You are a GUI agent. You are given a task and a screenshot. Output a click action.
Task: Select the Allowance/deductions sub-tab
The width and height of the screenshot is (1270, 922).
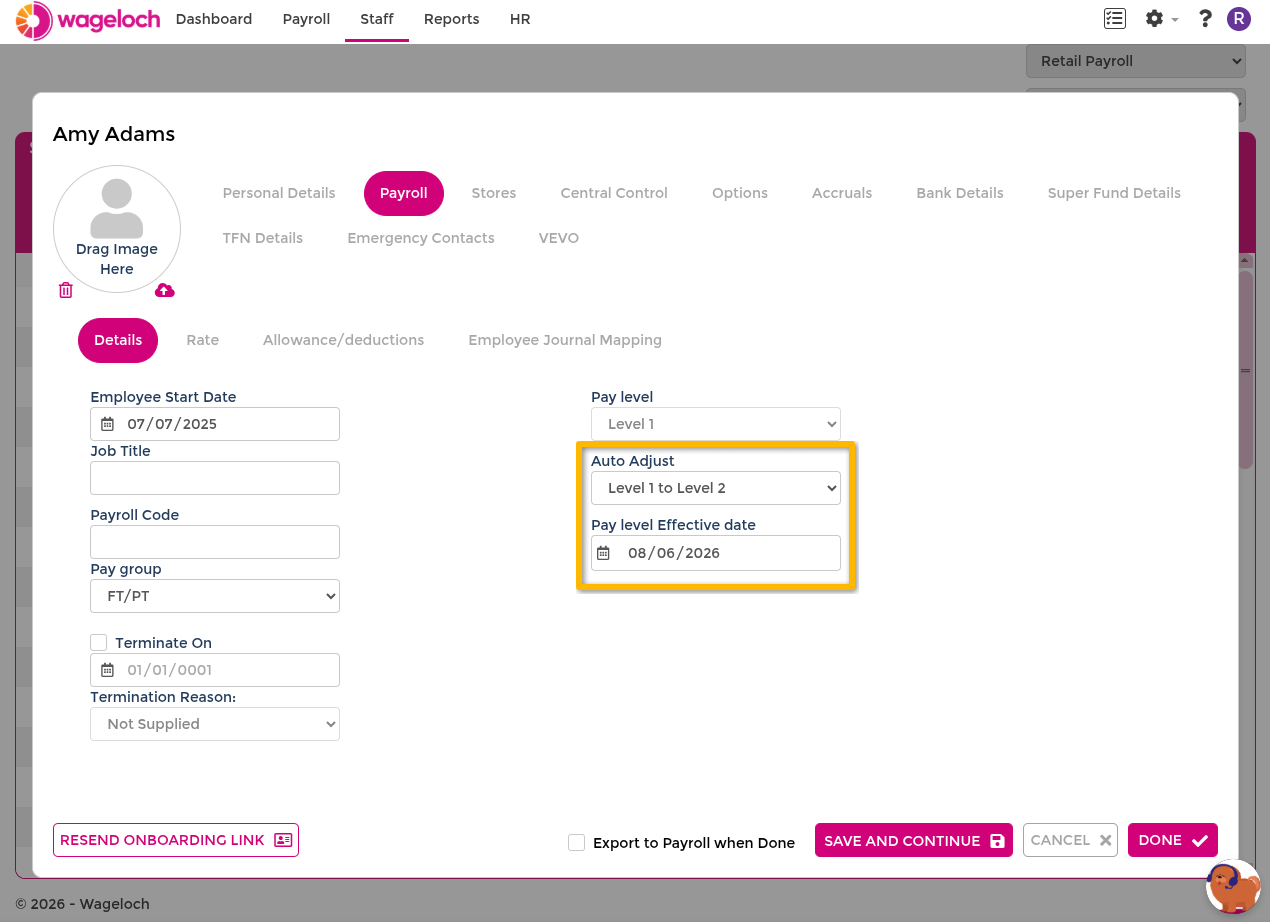(x=344, y=340)
